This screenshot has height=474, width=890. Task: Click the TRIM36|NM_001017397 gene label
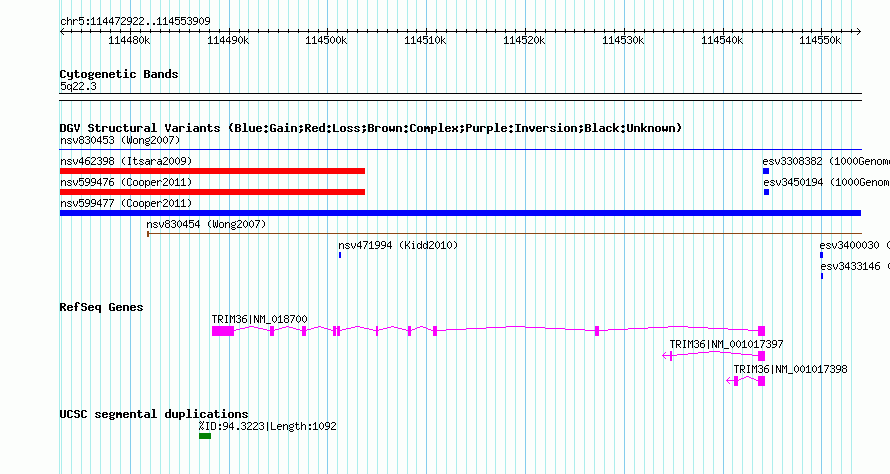coord(726,345)
